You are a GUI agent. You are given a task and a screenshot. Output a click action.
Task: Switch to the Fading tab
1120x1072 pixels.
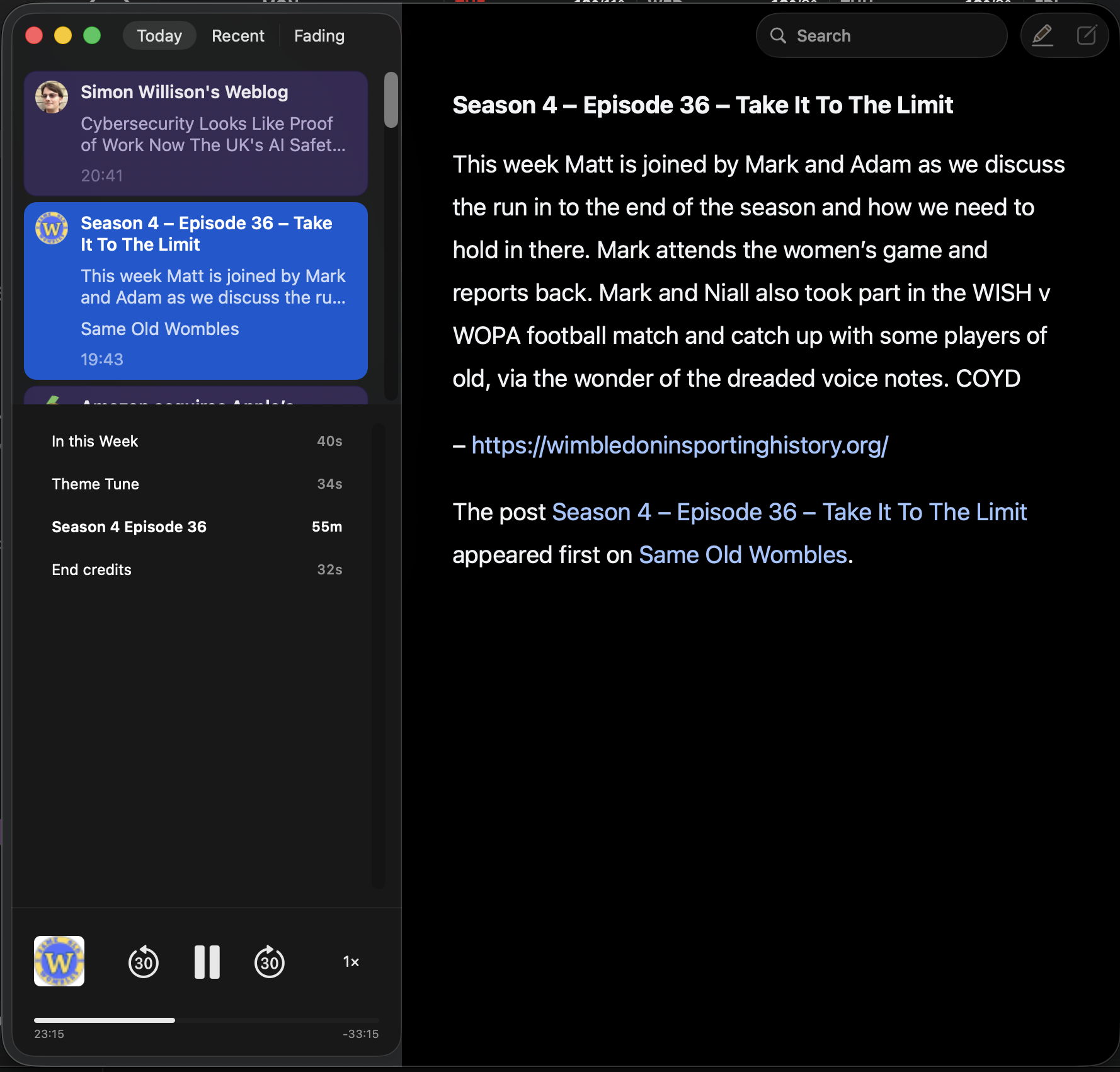319,36
